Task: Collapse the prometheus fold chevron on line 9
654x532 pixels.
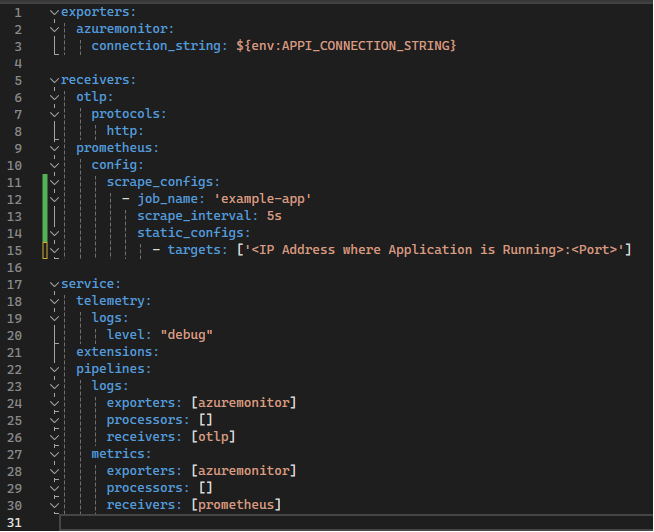Action: pos(54,149)
